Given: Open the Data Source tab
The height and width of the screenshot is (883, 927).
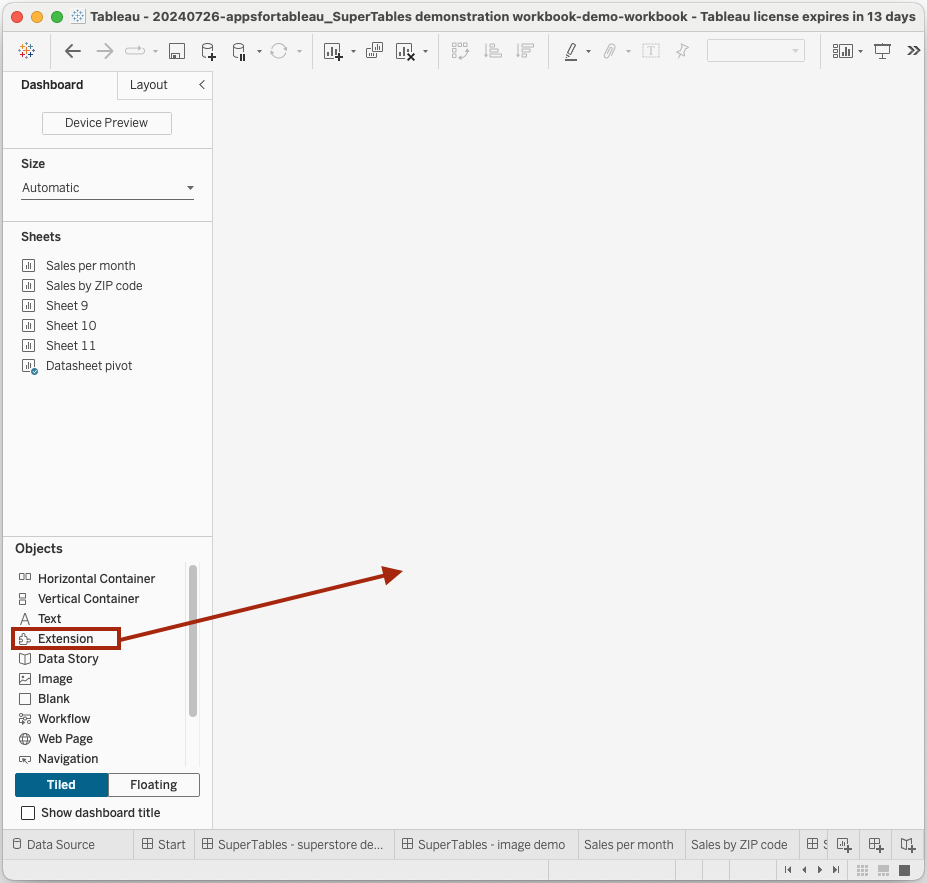Looking at the screenshot, I should [54, 845].
